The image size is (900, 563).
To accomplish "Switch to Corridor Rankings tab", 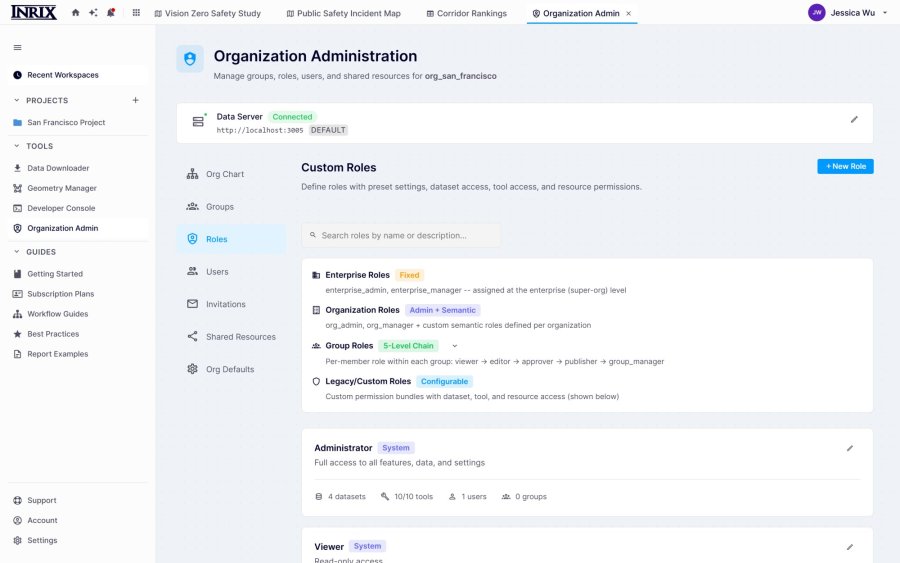I will tap(467, 13).
